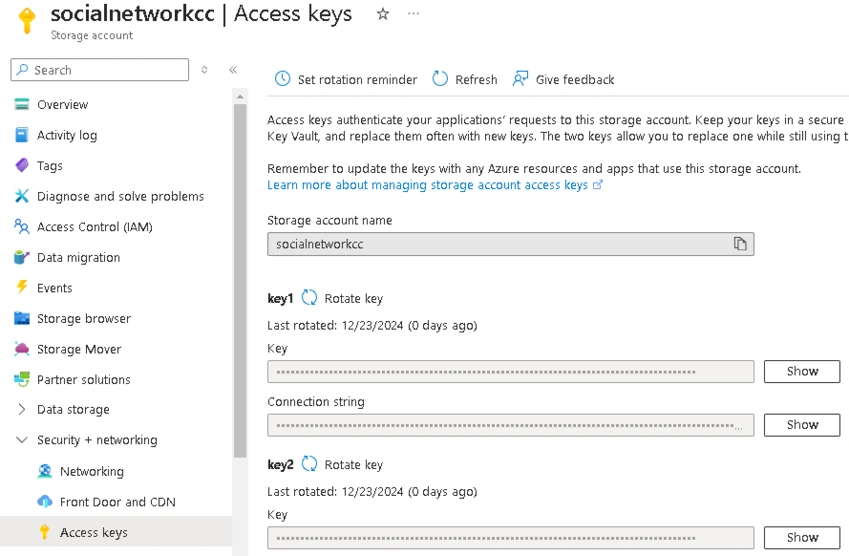The image size is (849, 556).
Task: Click the search magnifier icon
Action: coord(22,70)
